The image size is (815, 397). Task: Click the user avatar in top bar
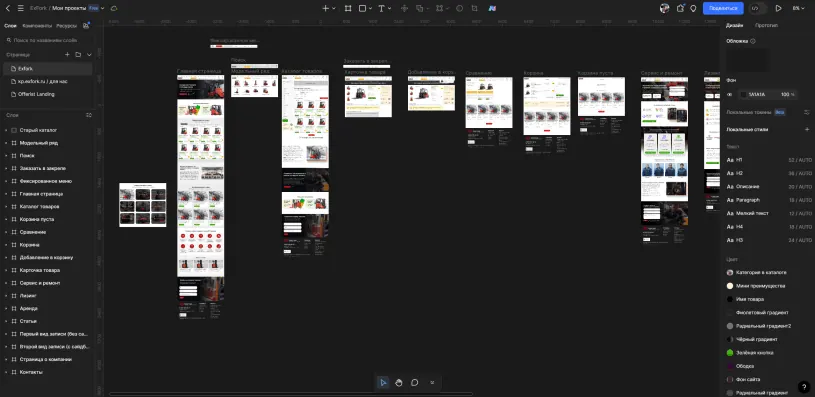click(664, 8)
